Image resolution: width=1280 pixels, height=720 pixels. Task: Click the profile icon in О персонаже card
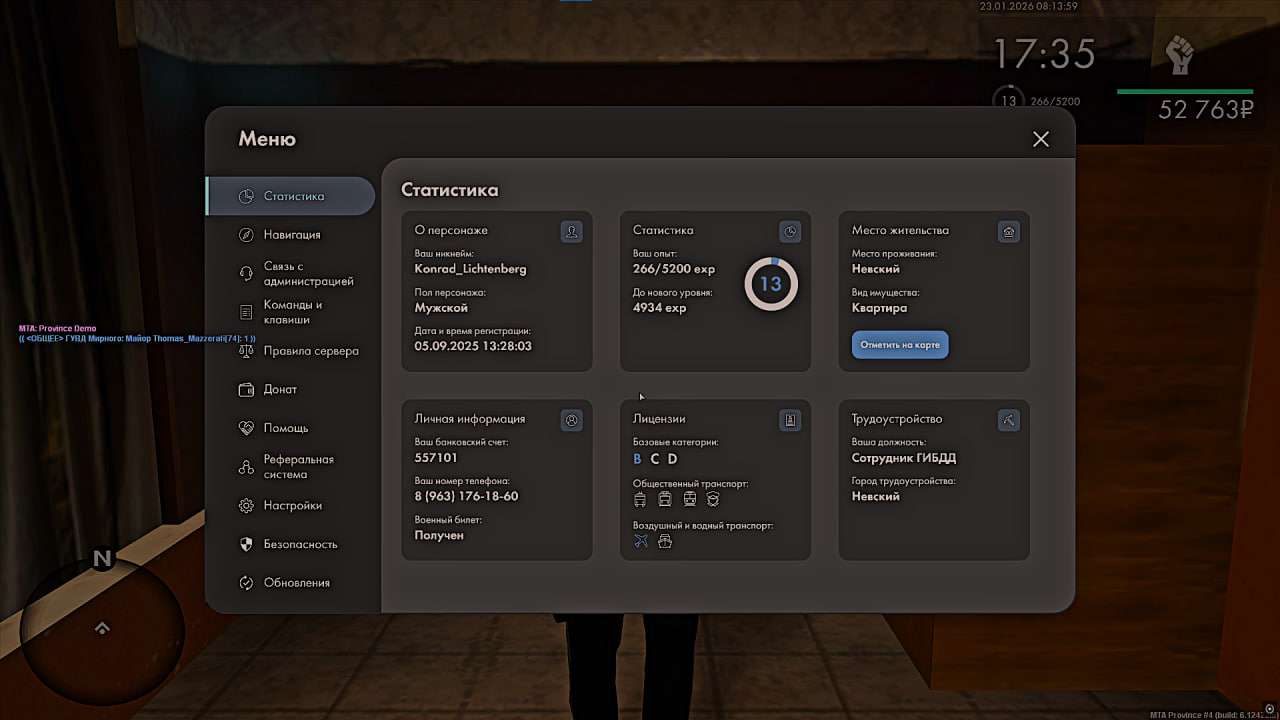pos(572,232)
